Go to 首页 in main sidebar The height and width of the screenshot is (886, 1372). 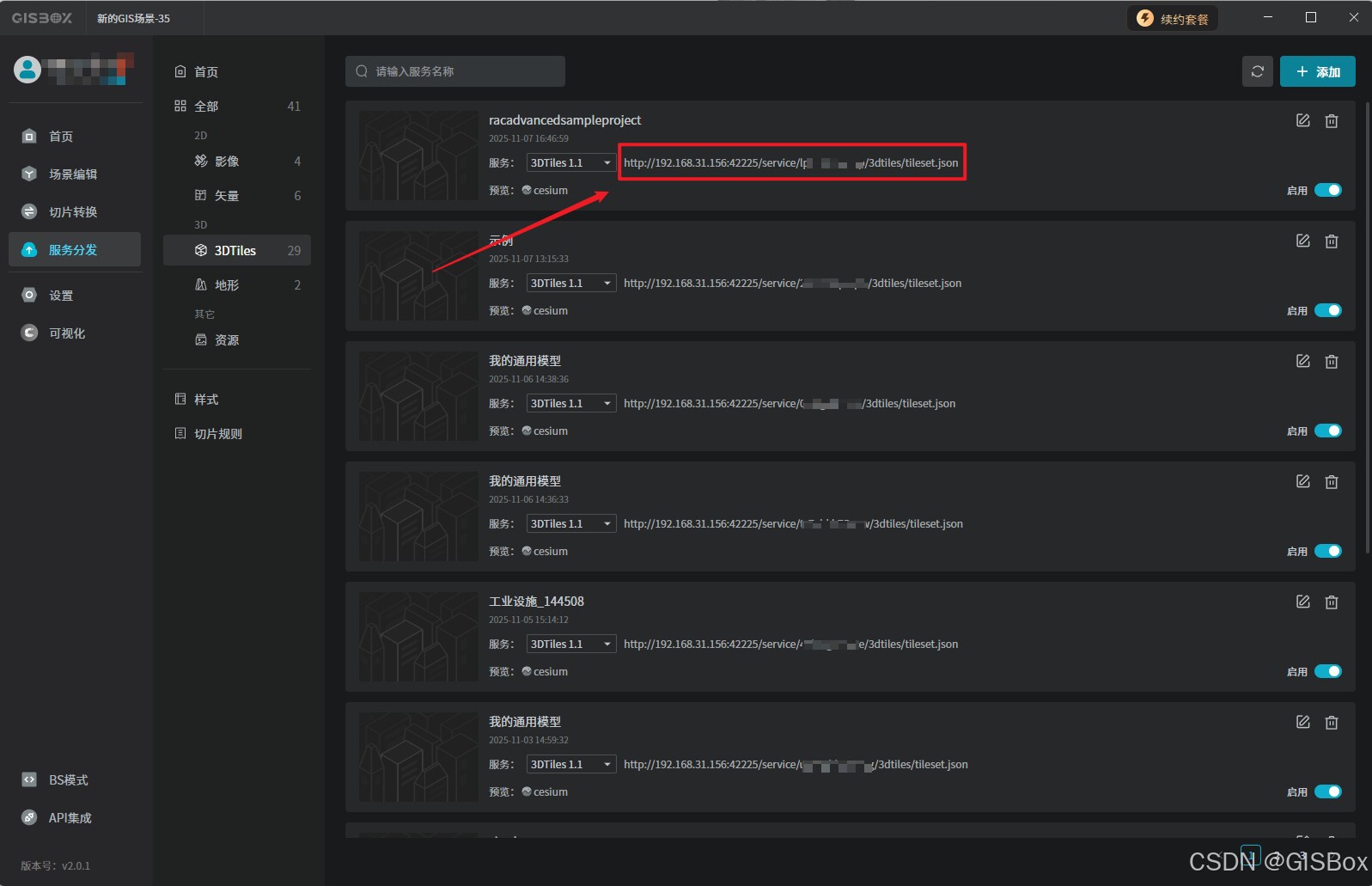point(75,136)
